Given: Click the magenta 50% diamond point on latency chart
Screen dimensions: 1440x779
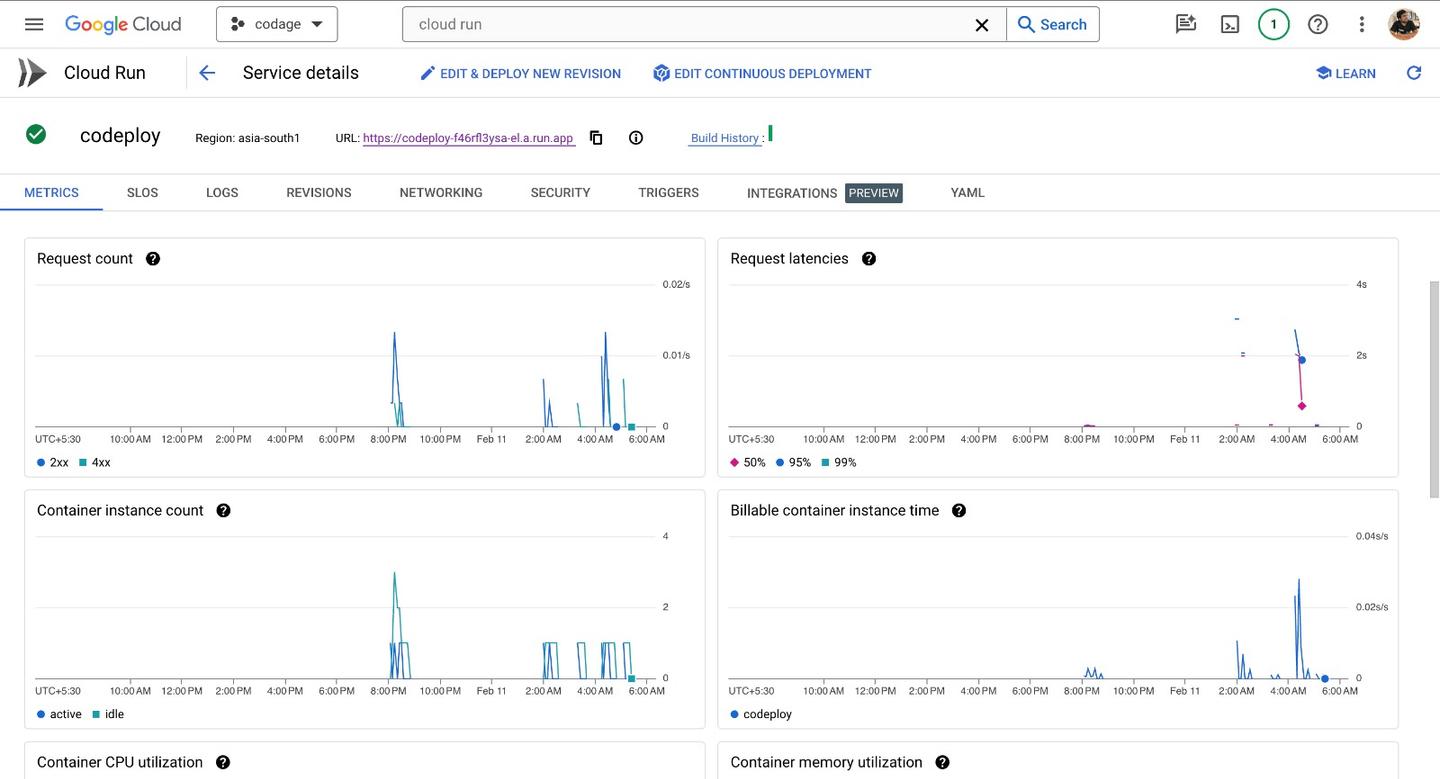Looking at the screenshot, I should pos(1301,406).
